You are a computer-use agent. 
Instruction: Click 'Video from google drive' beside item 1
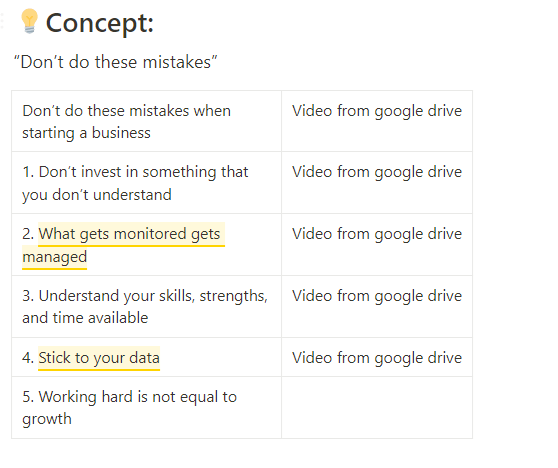coord(377,172)
